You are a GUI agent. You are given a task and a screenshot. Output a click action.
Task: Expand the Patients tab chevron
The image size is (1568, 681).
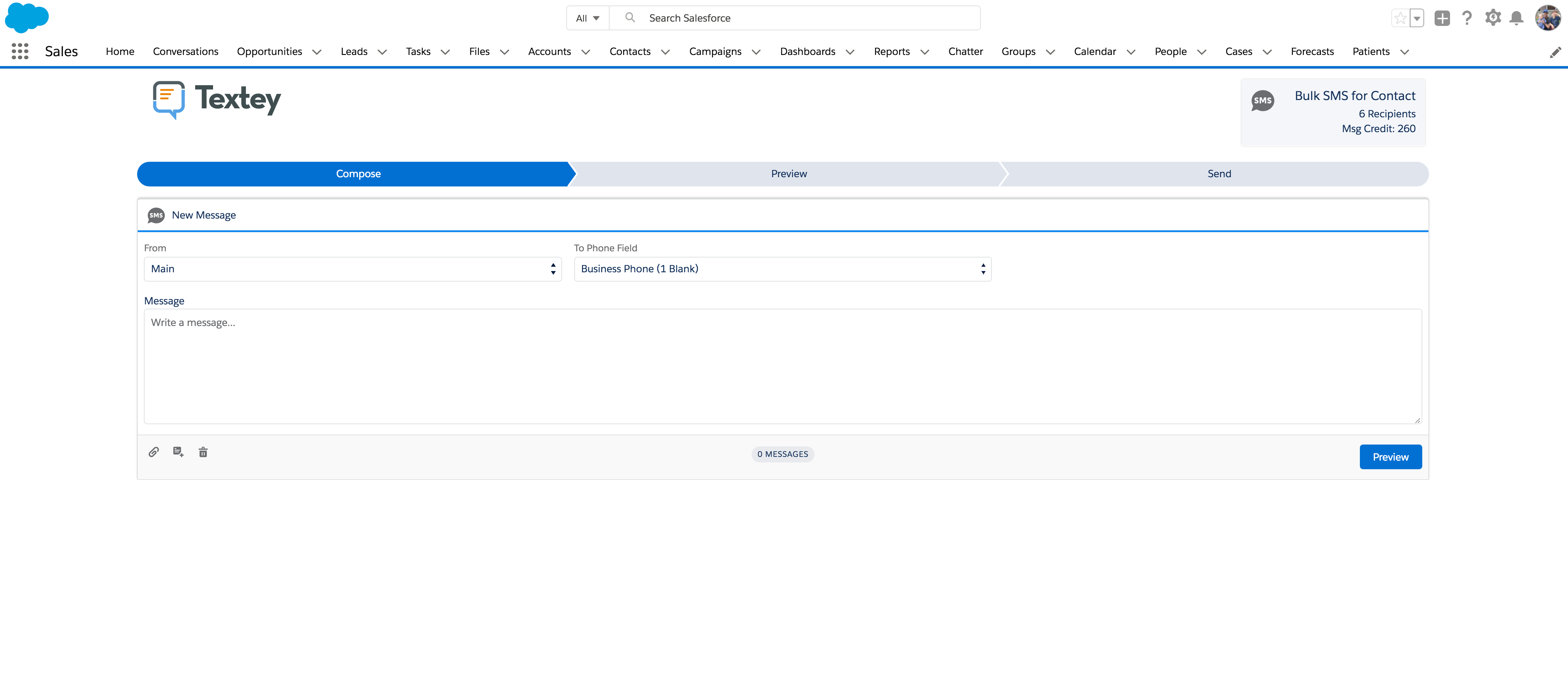tap(1404, 52)
